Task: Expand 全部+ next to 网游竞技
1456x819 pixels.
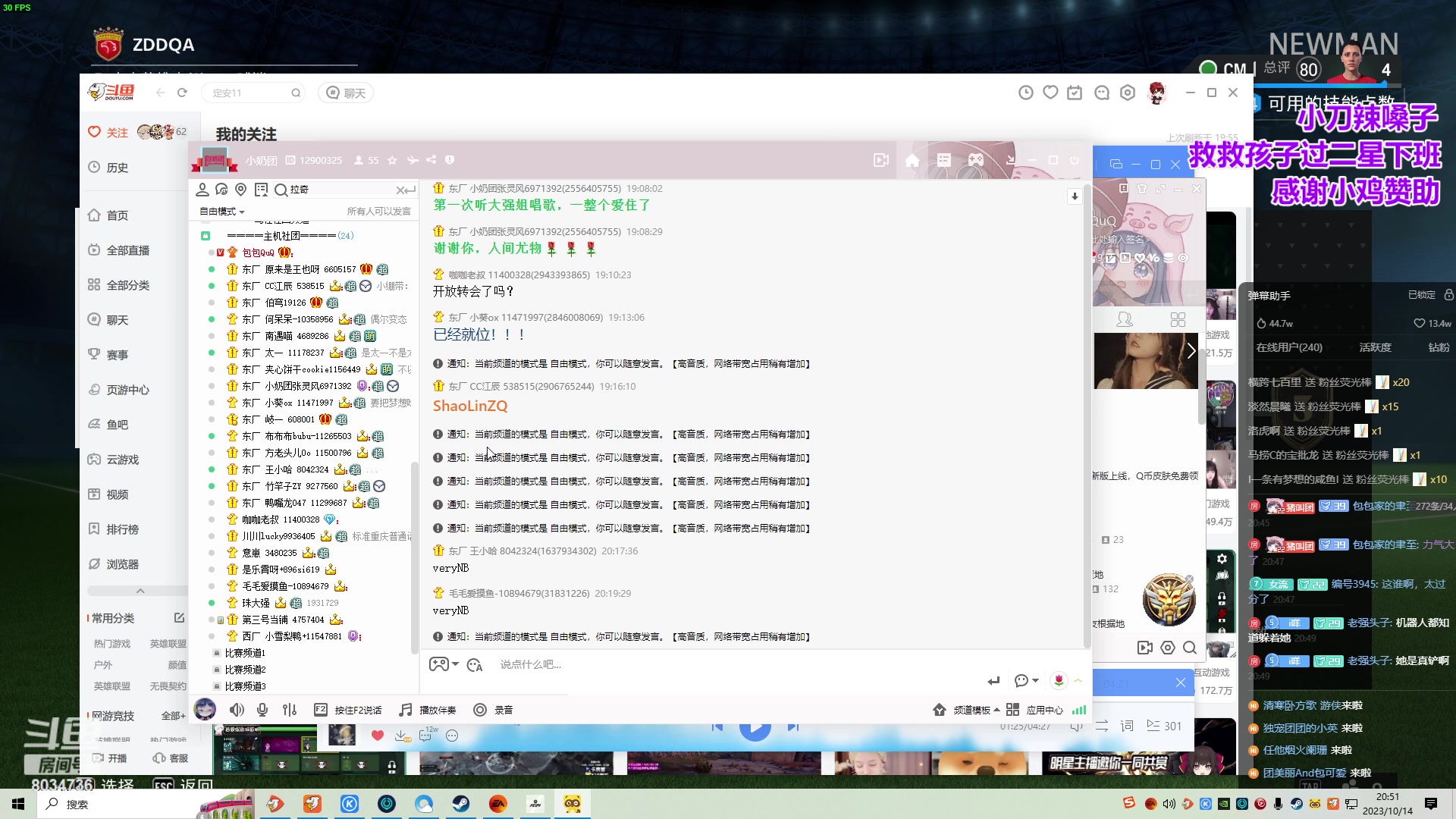Action: click(x=173, y=716)
